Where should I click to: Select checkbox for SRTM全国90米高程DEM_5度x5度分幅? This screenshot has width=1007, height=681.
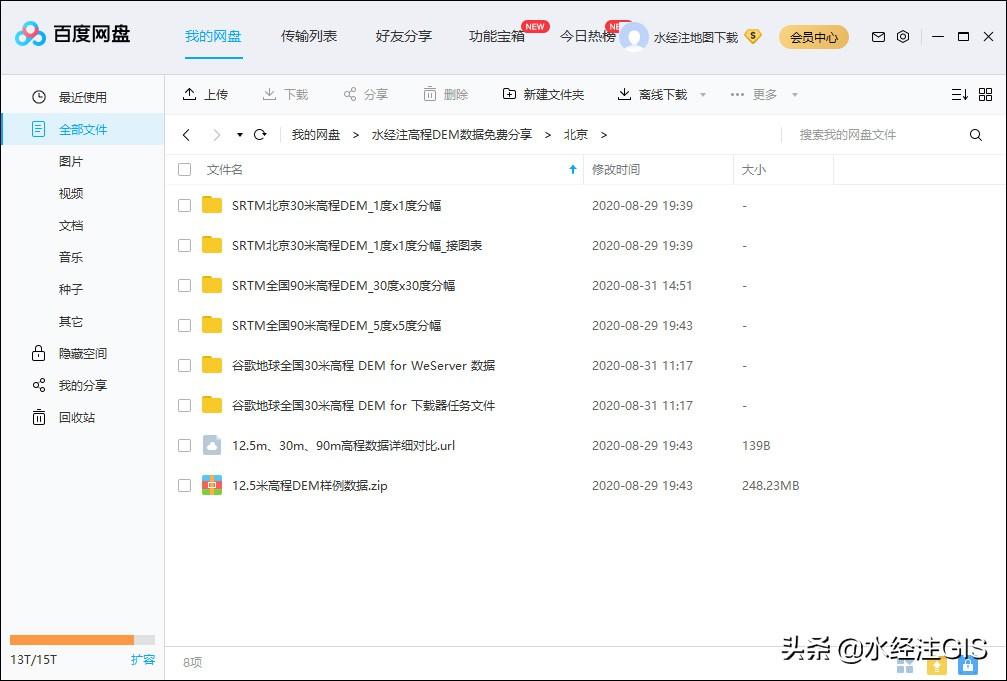click(184, 326)
